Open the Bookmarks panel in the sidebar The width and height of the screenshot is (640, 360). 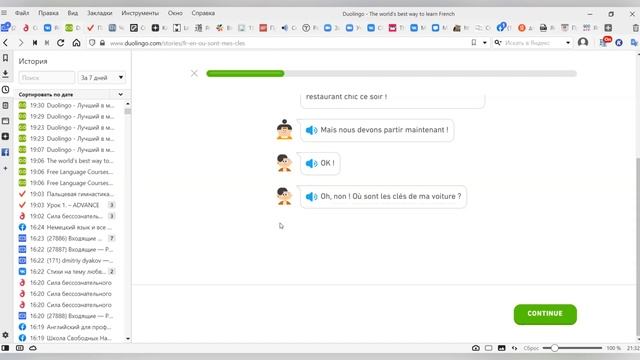pyautogui.click(x=5, y=58)
